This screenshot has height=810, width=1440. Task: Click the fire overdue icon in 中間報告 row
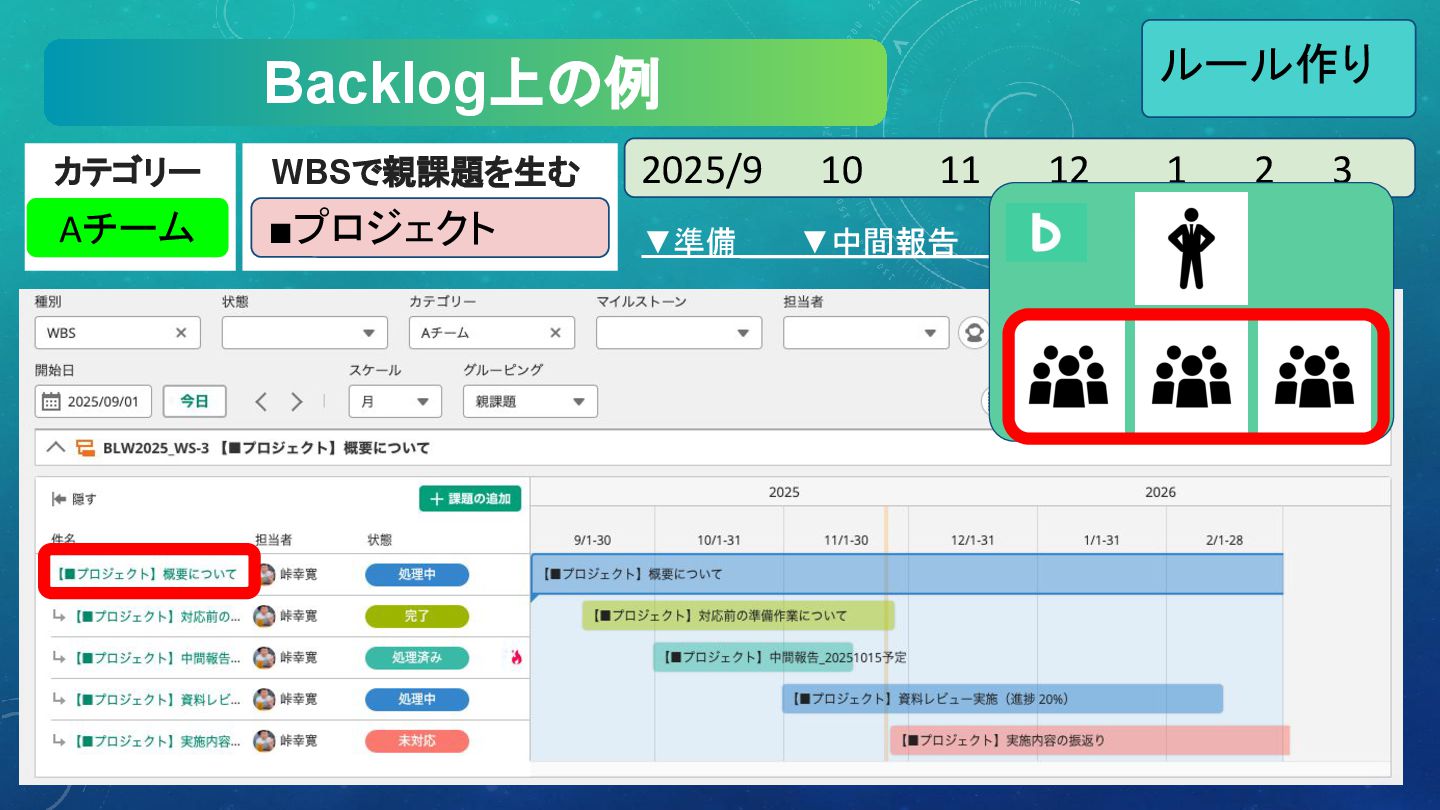click(x=516, y=658)
